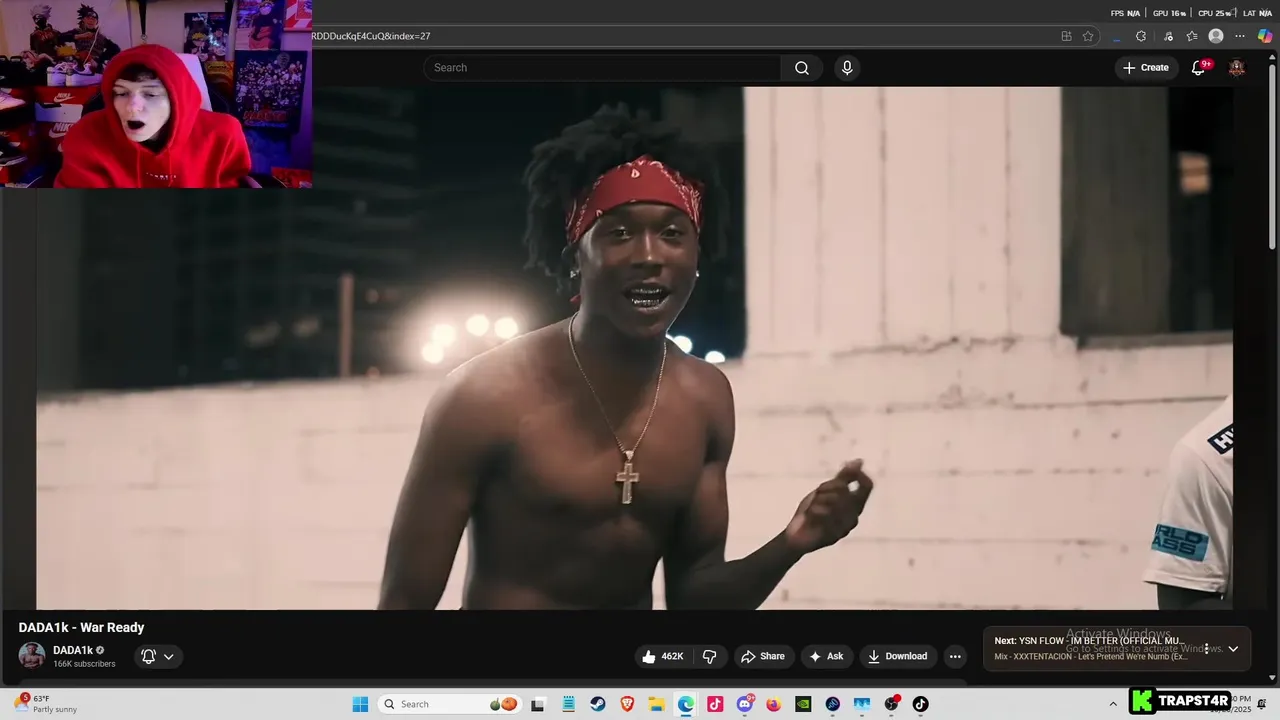Open YouTube notifications bell with 9+ badge

pos(1198,68)
